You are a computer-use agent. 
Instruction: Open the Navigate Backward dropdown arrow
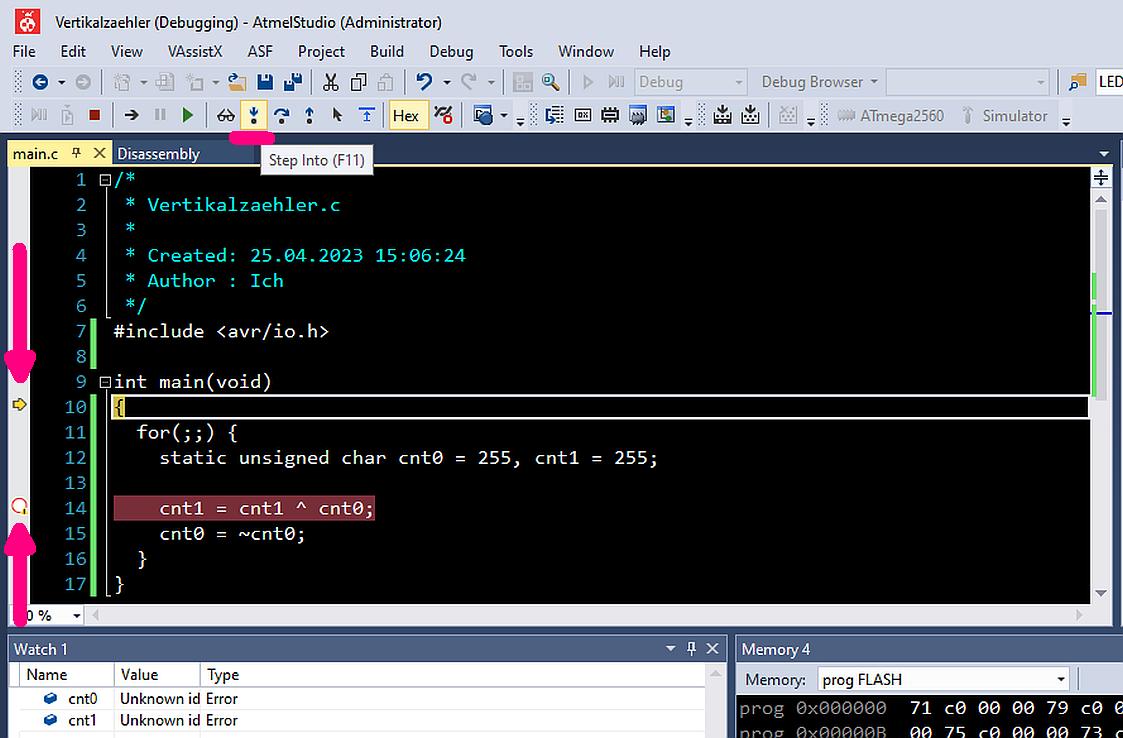[x=62, y=82]
